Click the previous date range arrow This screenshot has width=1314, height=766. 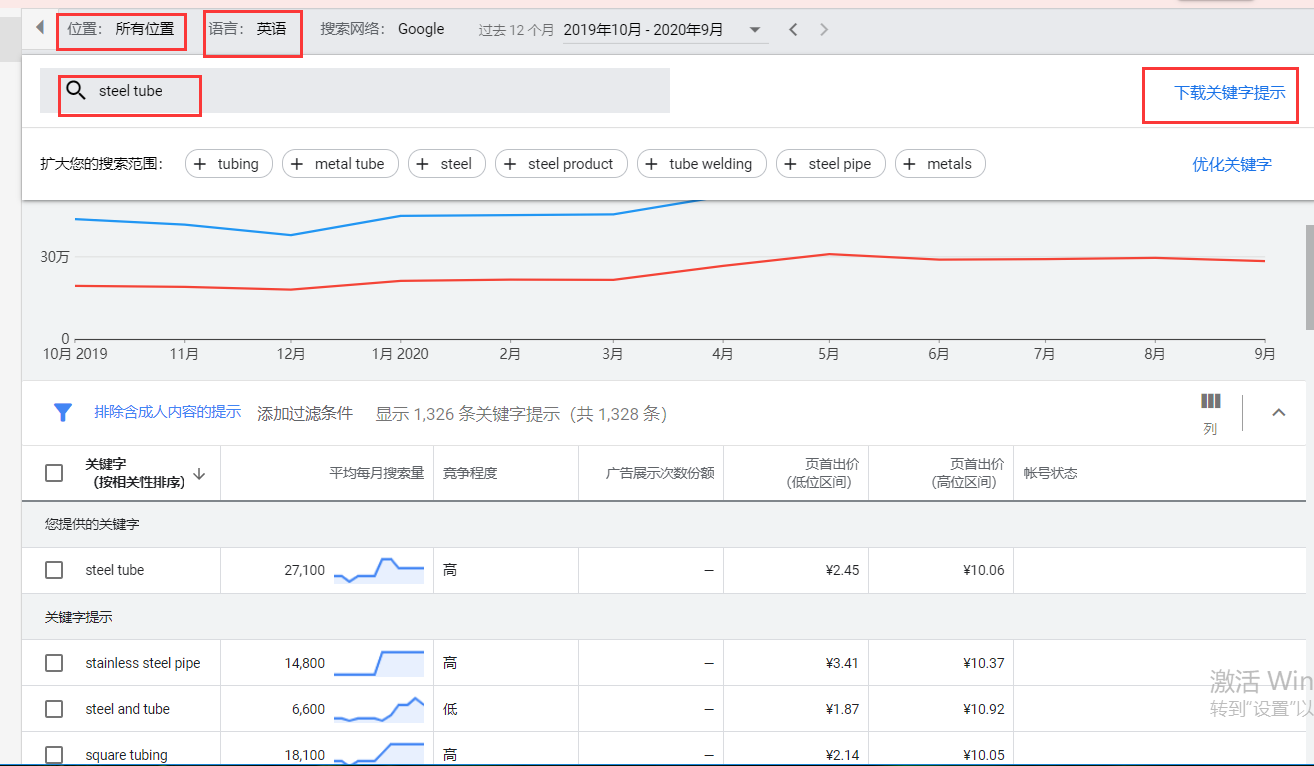click(793, 30)
